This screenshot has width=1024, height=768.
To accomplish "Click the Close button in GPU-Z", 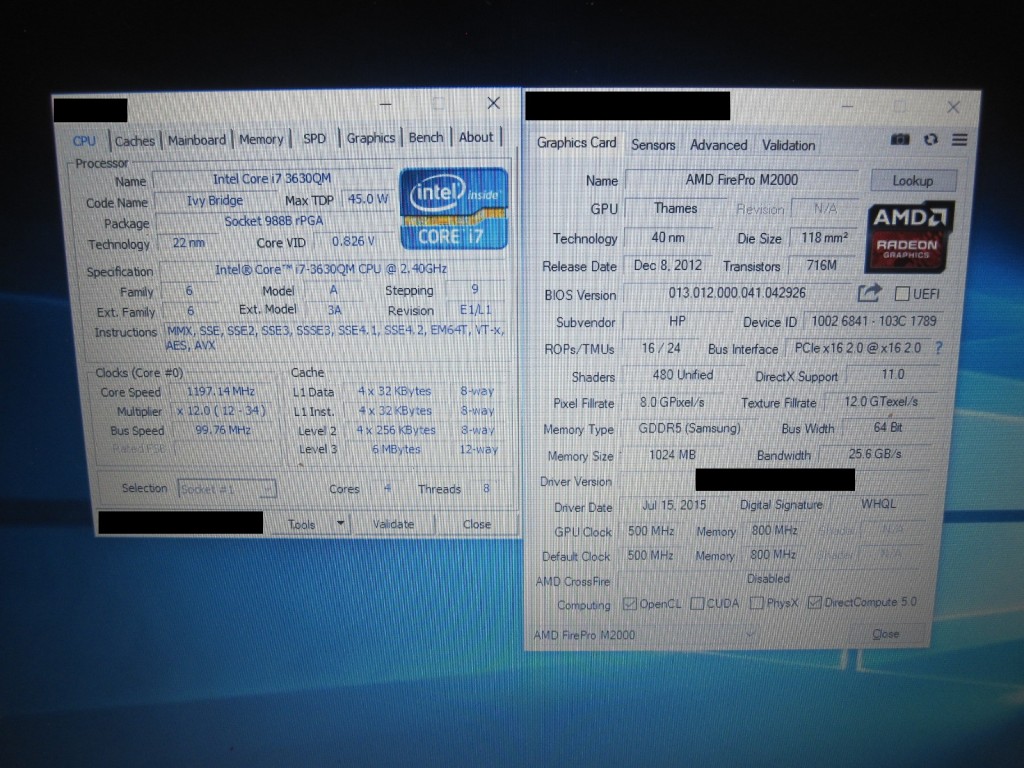I will (x=886, y=633).
